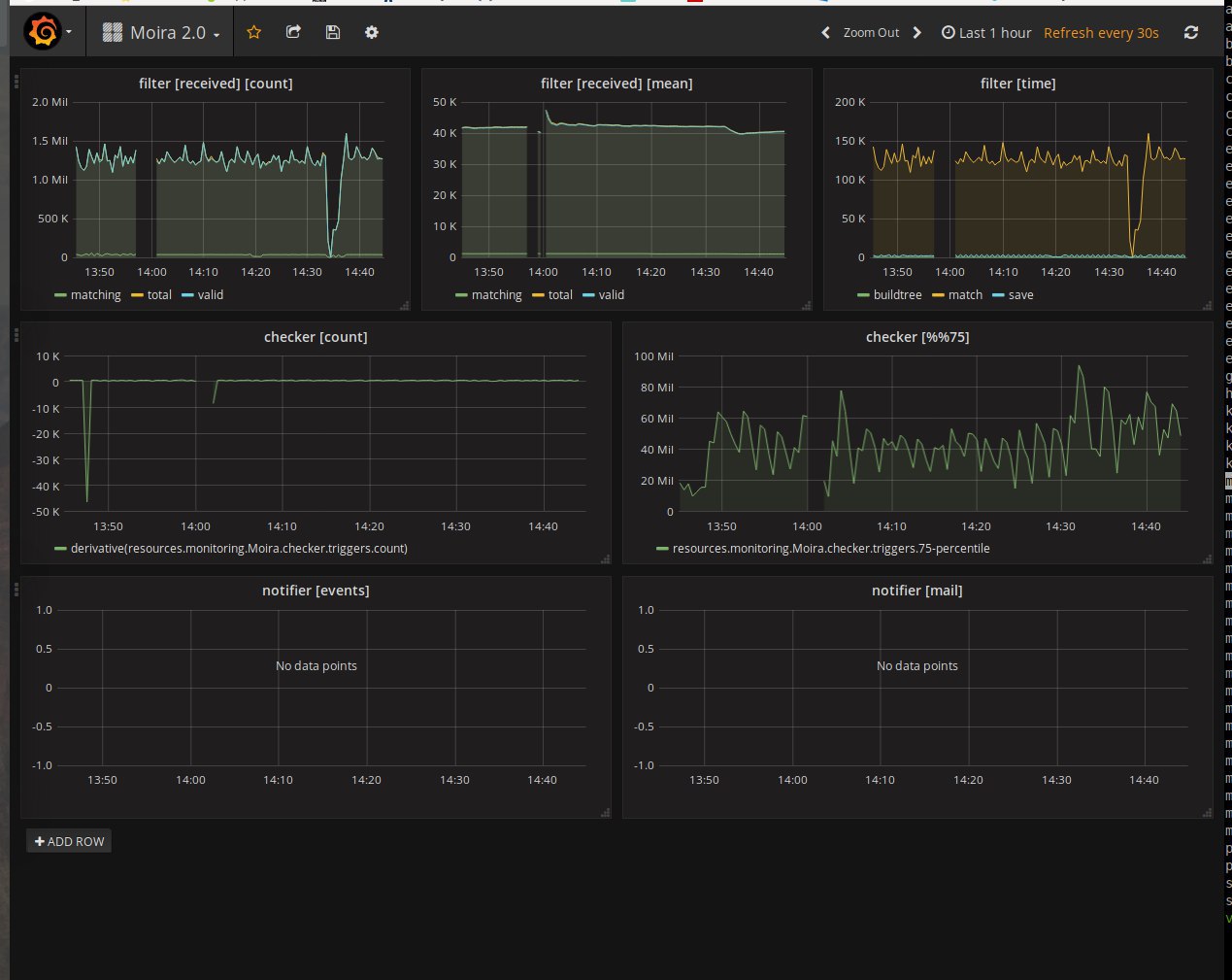Image resolution: width=1232 pixels, height=980 pixels.
Task: Click the dropdown caret next to Grafana logo
Action: tap(69, 32)
